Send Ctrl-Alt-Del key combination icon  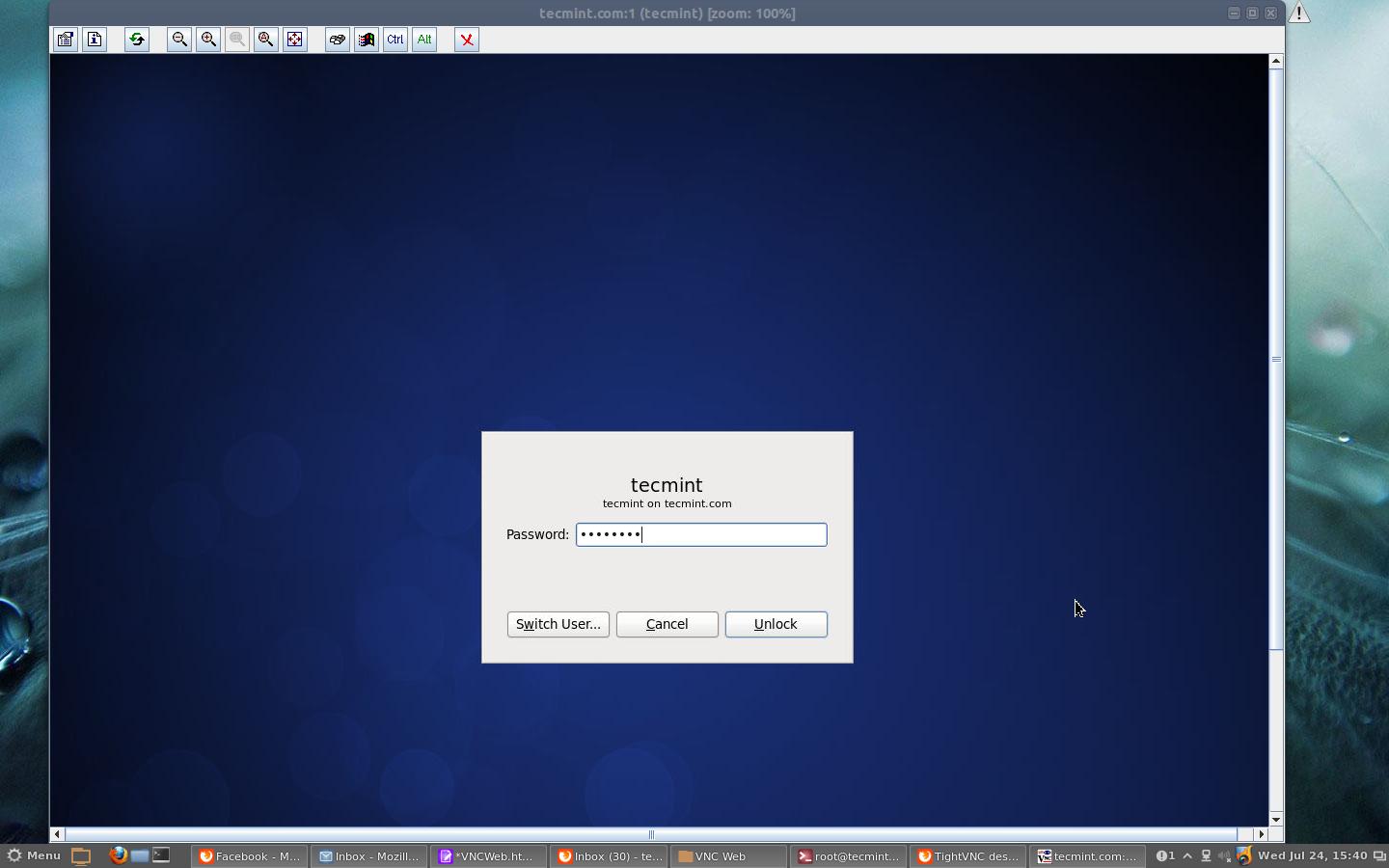338,40
